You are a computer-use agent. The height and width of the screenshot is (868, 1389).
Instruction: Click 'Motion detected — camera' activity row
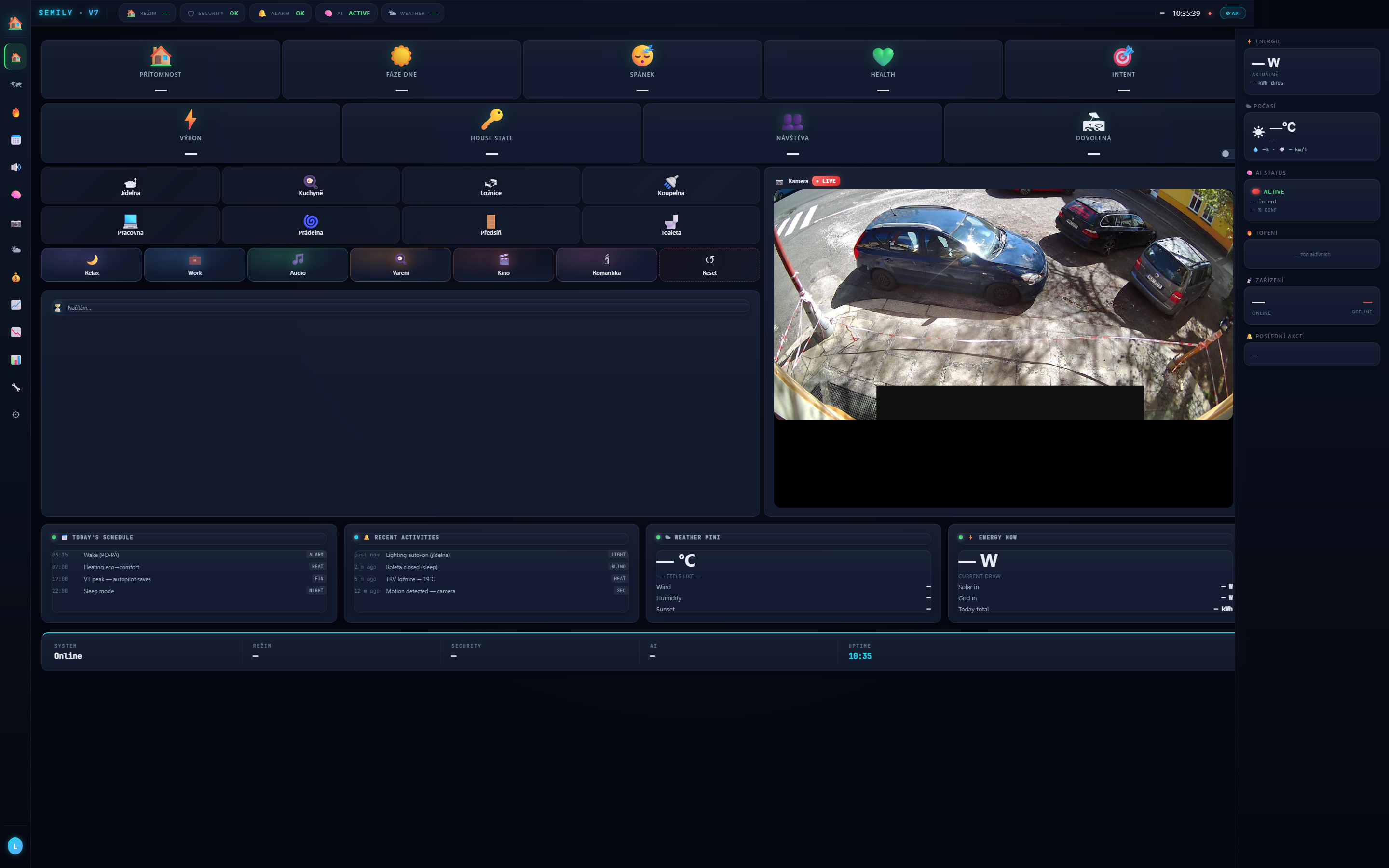tap(491, 591)
